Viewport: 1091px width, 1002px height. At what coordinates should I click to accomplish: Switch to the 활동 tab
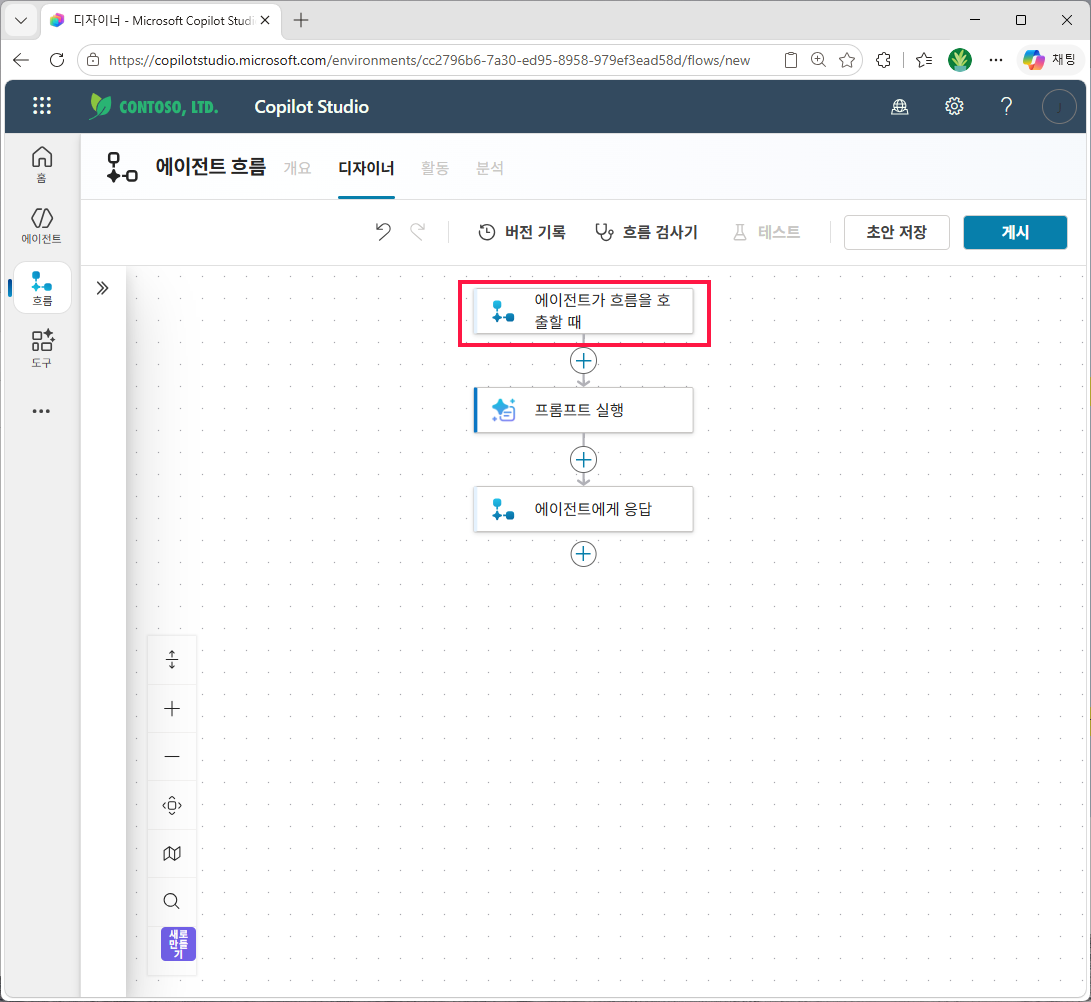[435, 168]
